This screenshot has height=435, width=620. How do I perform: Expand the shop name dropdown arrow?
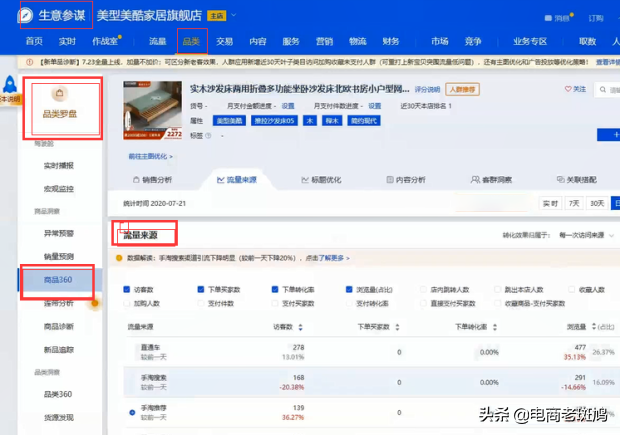coord(234,15)
